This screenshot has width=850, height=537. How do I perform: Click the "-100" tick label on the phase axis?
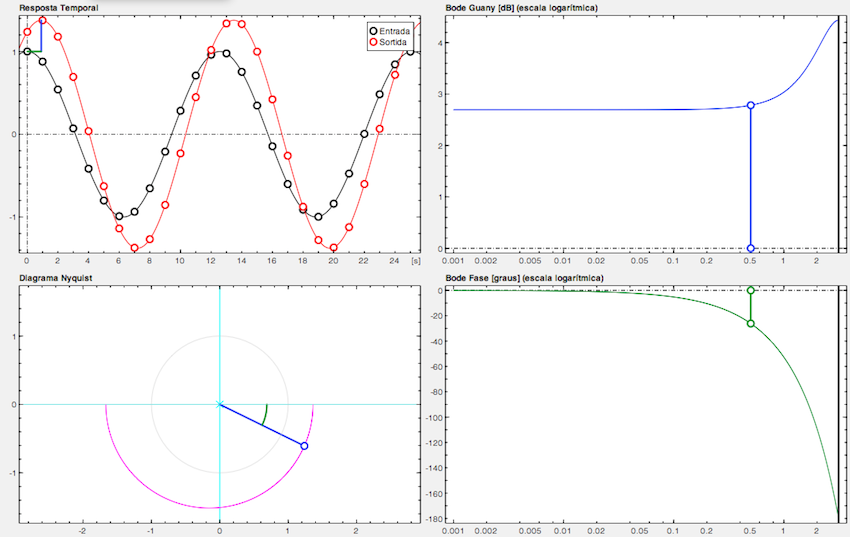(x=435, y=417)
